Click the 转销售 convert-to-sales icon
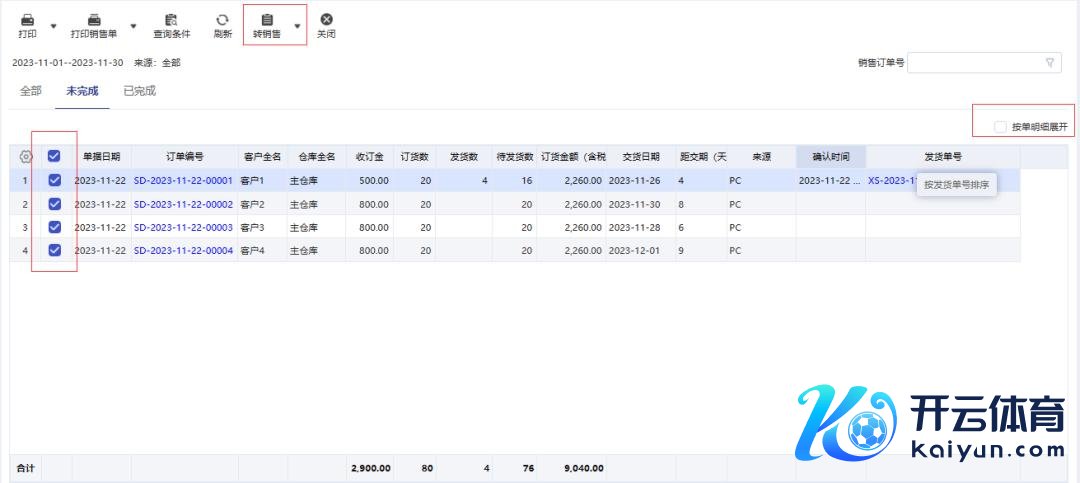The width and height of the screenshot is (1080, 483). [x=266, y=19]
